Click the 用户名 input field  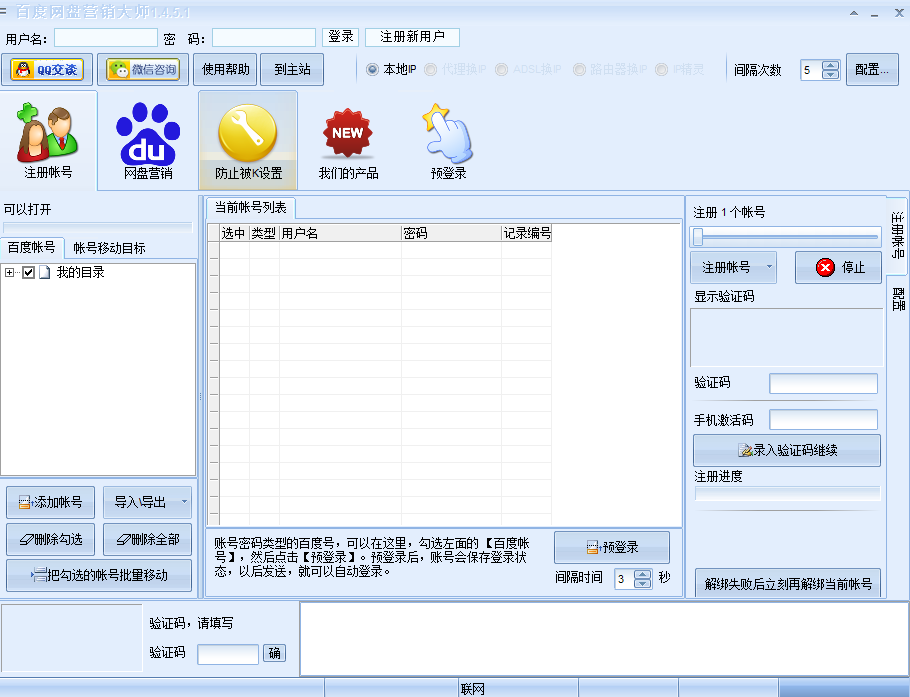pyautogui.click(x=105, y=36)
